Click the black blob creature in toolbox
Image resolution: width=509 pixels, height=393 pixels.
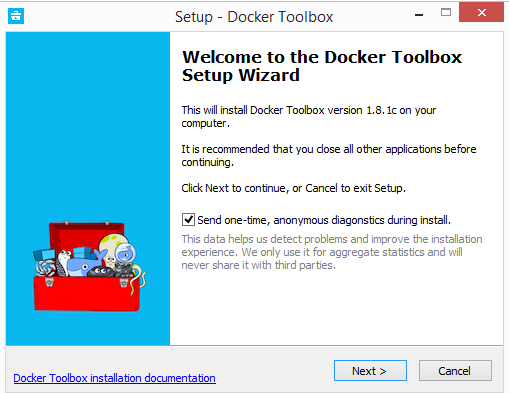[101, 272]
